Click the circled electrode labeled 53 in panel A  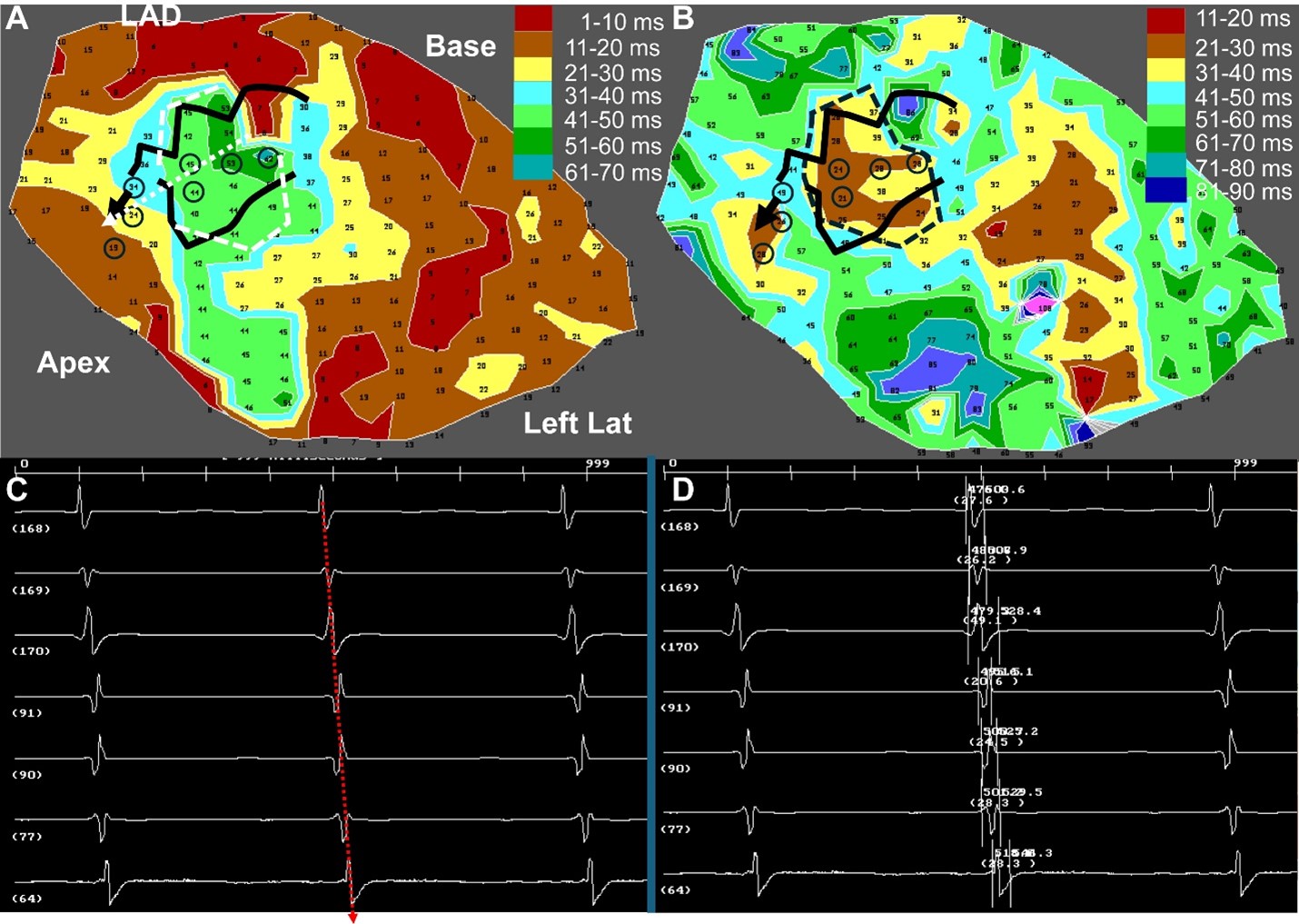coord(230,164)
